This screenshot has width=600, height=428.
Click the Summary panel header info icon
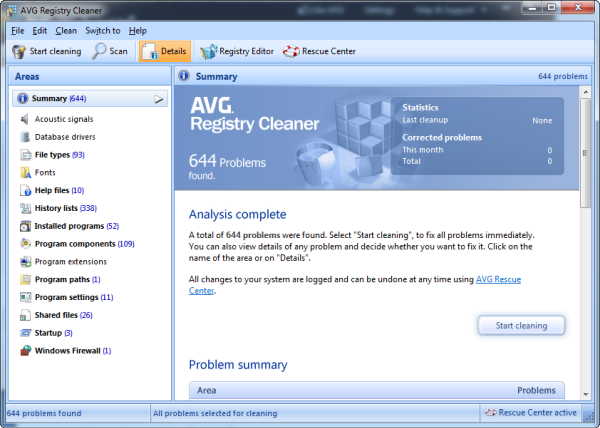click(184, 76)
